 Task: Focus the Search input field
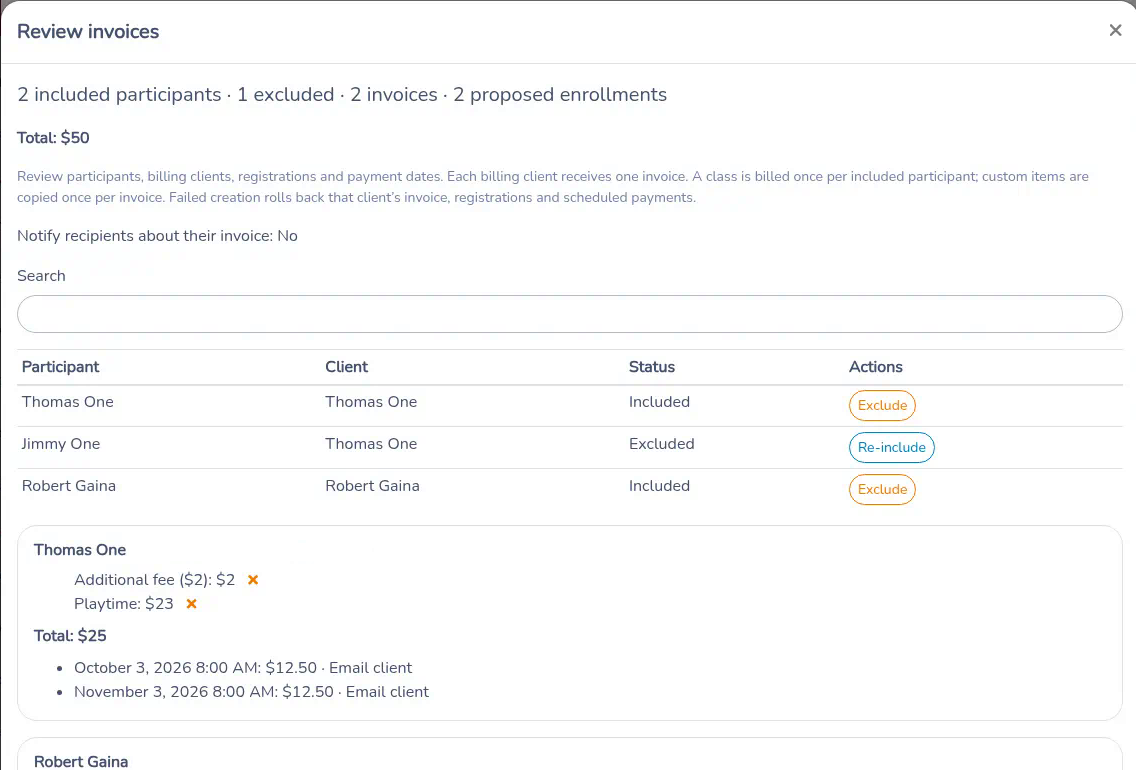coord(569,314)
